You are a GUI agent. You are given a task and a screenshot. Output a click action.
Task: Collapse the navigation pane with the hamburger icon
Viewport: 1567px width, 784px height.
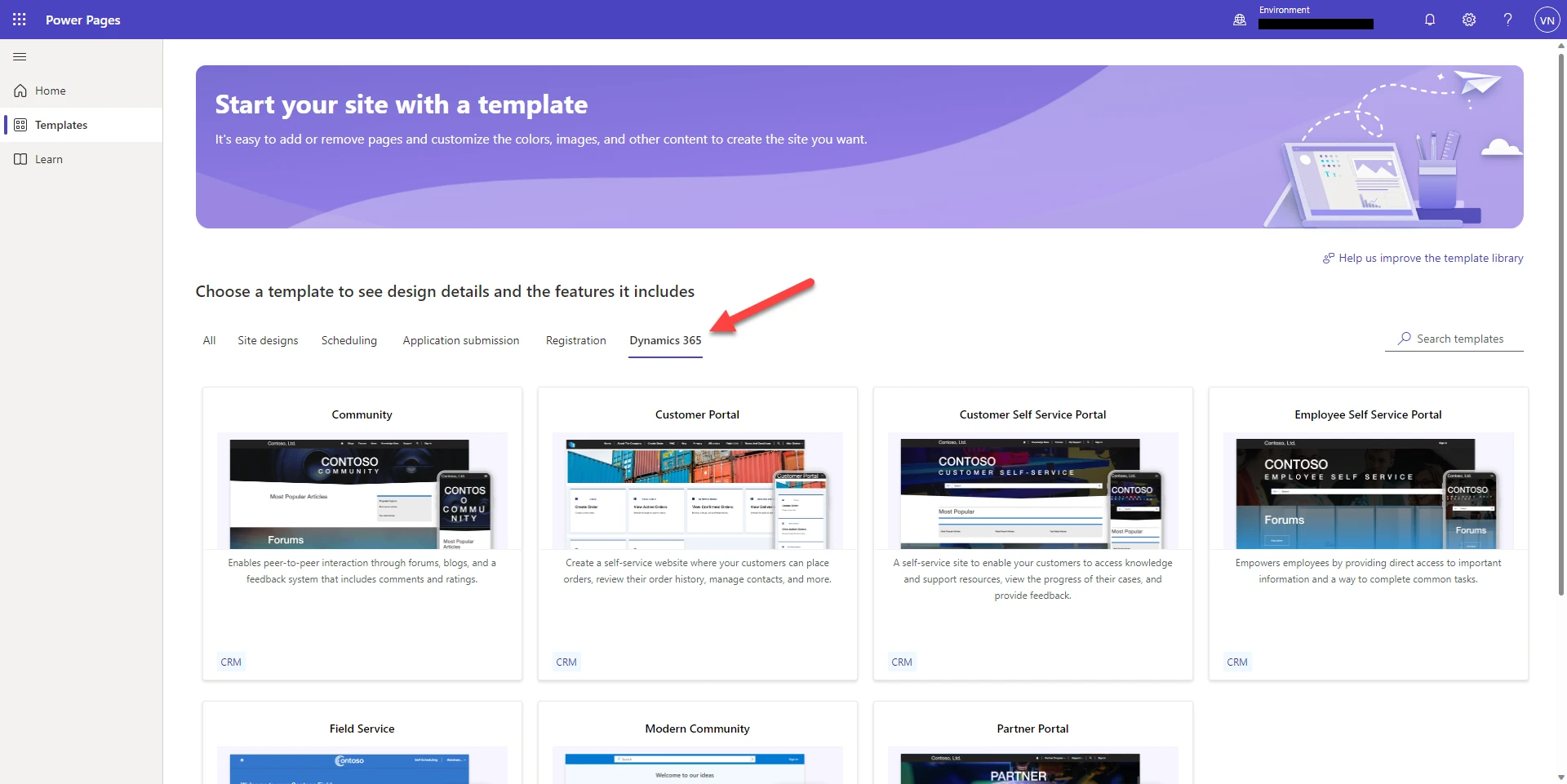pos(20,56)
